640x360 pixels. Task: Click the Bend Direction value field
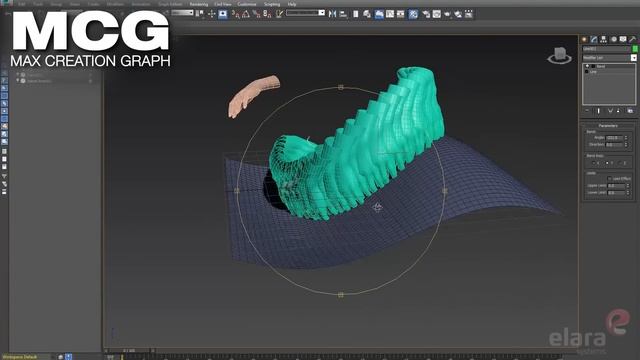(x=615, y=144)
